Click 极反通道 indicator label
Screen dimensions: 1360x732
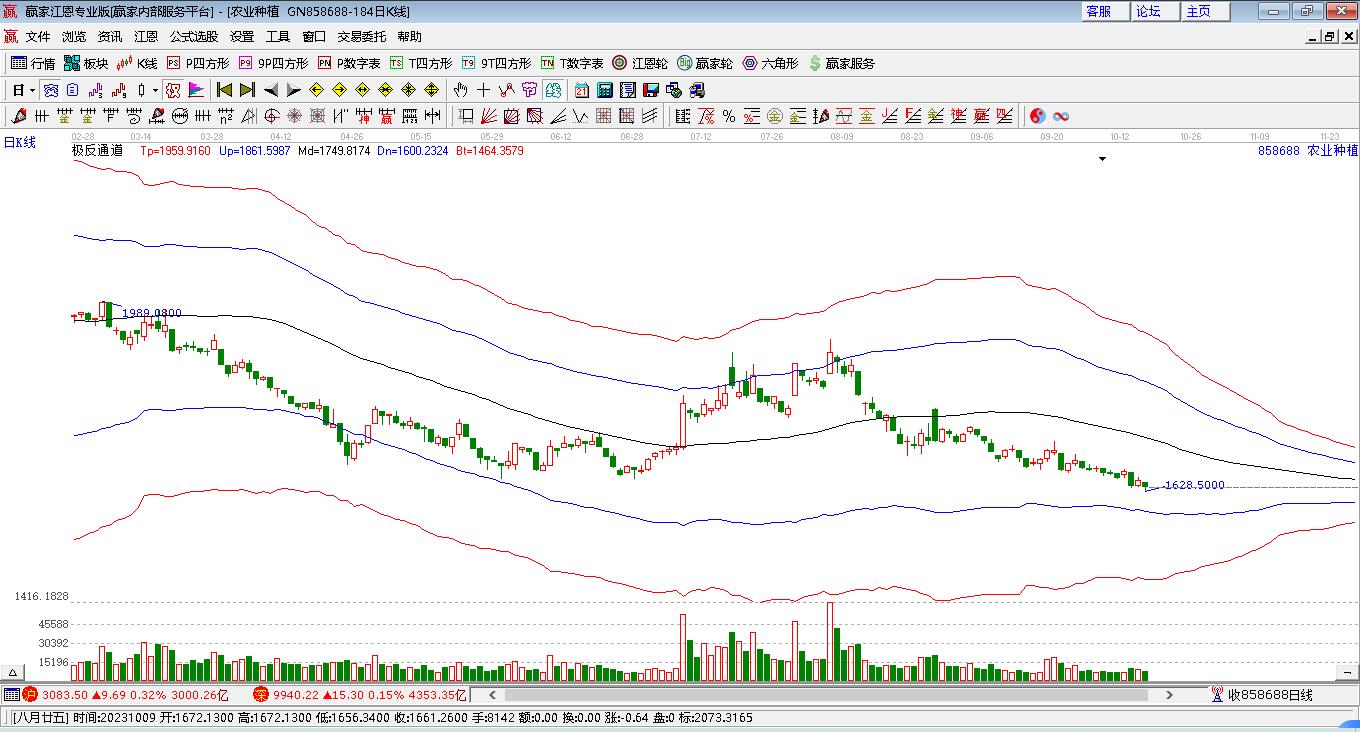point(98,151)
